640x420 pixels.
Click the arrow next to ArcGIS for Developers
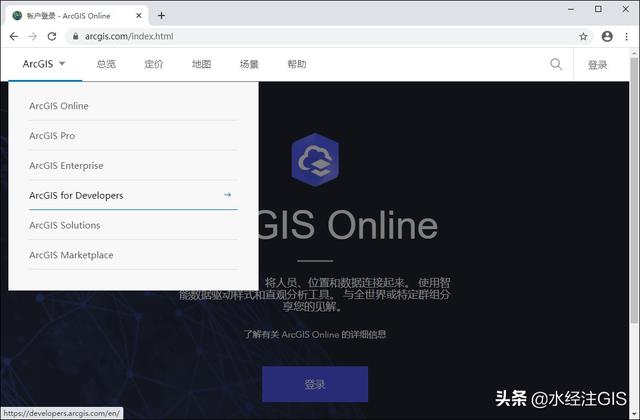[227, 195]
